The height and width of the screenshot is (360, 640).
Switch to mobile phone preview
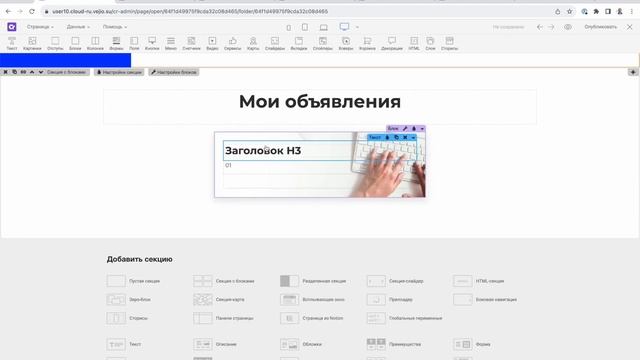pos(289,27)
